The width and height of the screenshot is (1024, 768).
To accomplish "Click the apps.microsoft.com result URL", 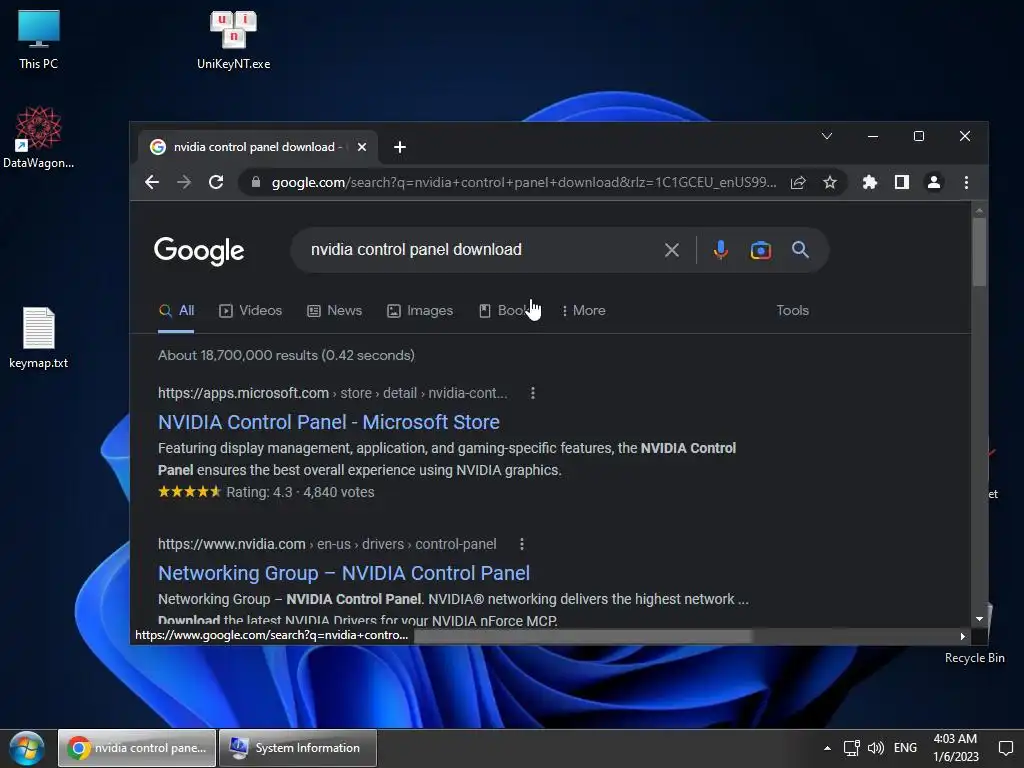I will [332, 393].
